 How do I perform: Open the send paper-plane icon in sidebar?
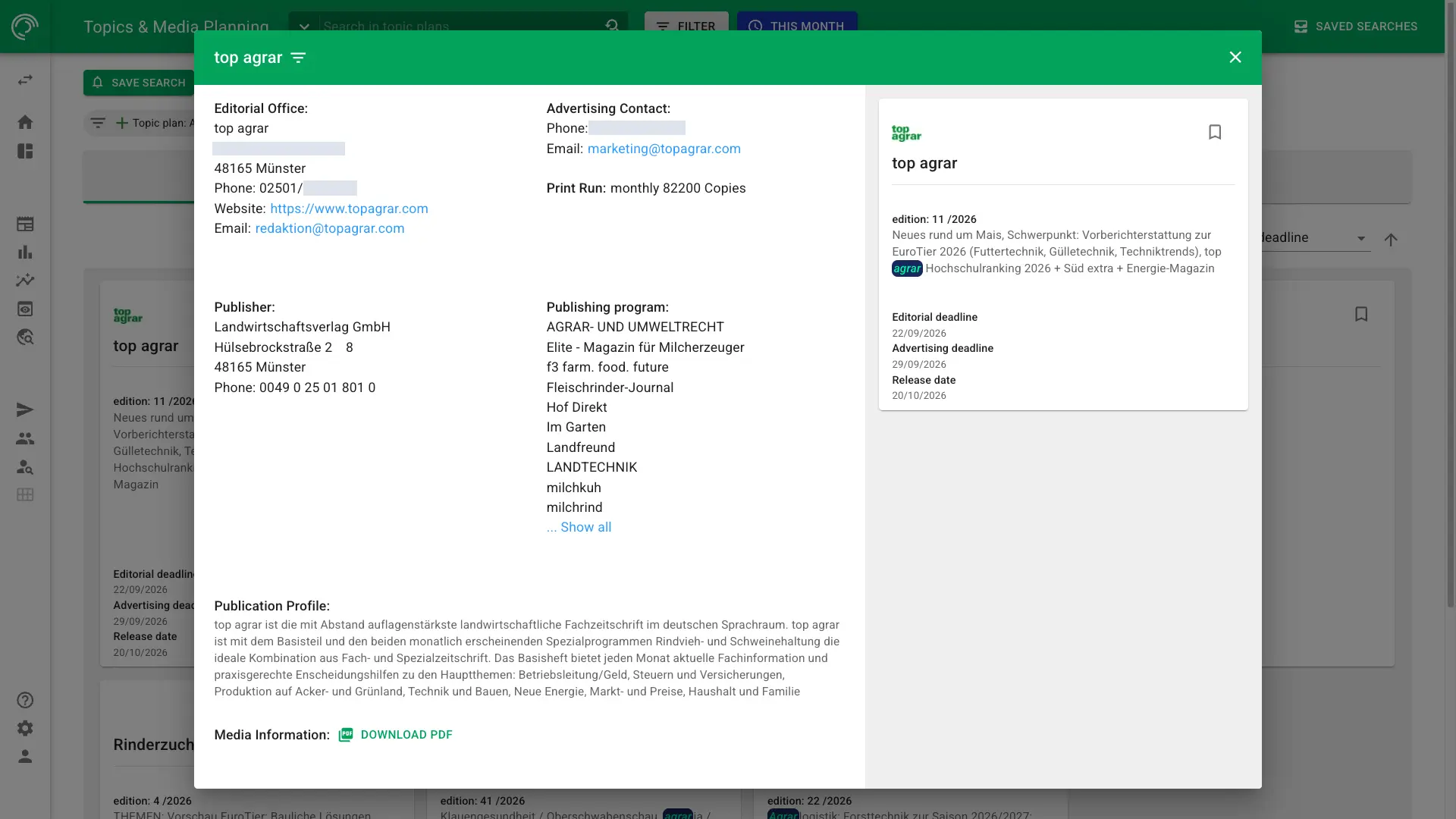[x=25, y=410]
